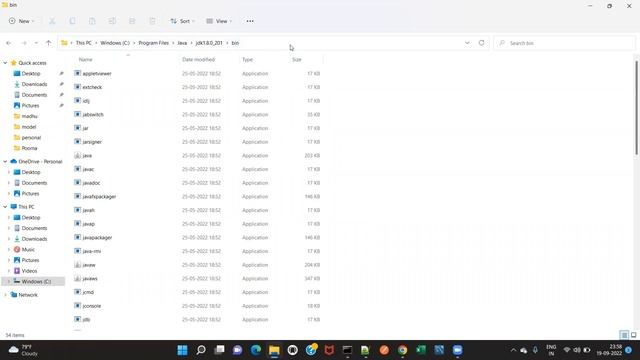Go up one folder level
This screenshot has width=640, height=360.
click(49, 43)
